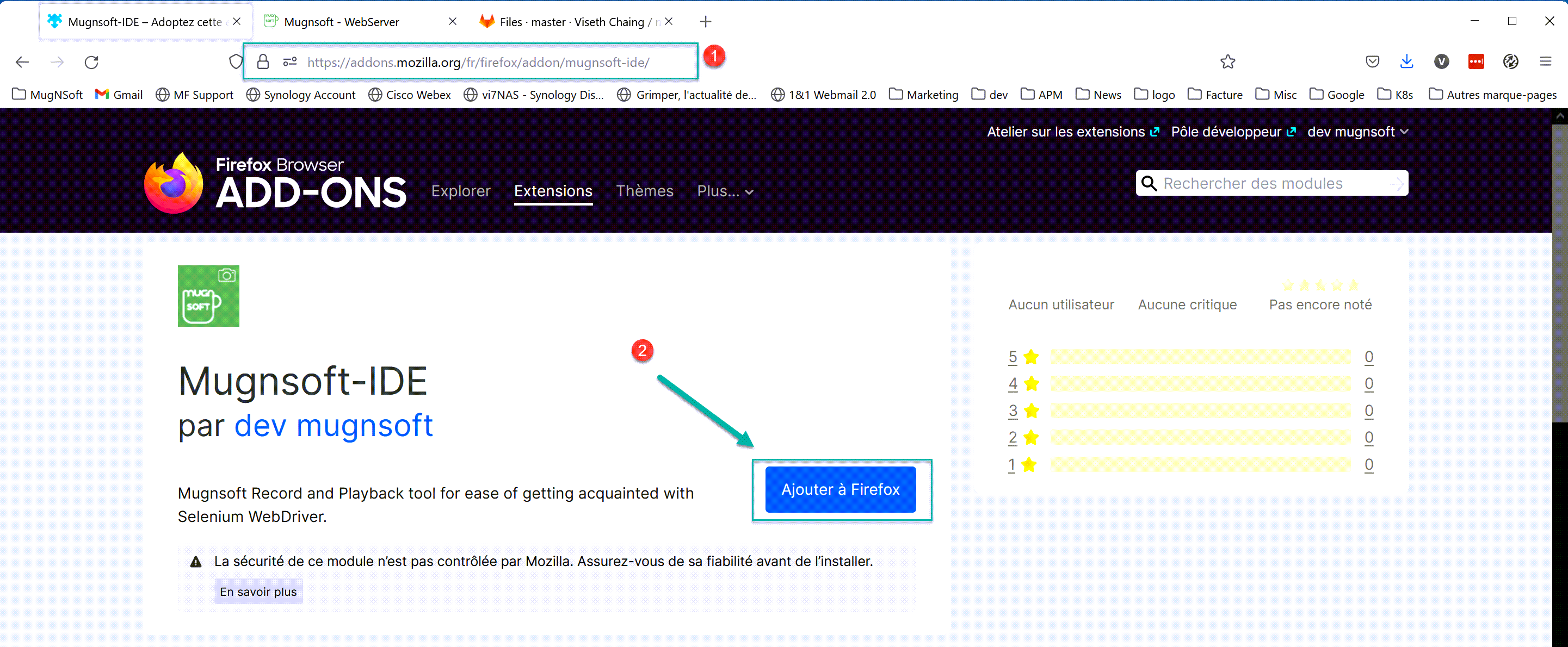
Task: Open the Thèmes navigation item
Action: point(645,191)
